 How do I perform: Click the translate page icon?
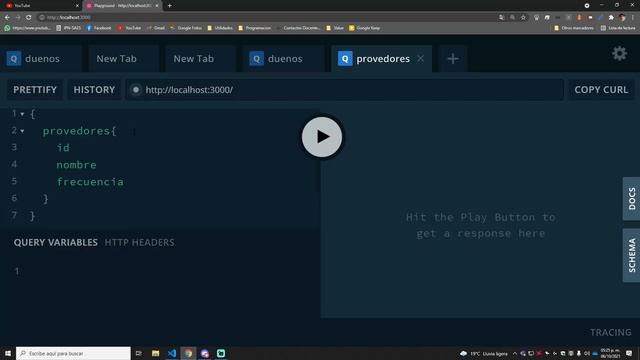click(501, 18)
